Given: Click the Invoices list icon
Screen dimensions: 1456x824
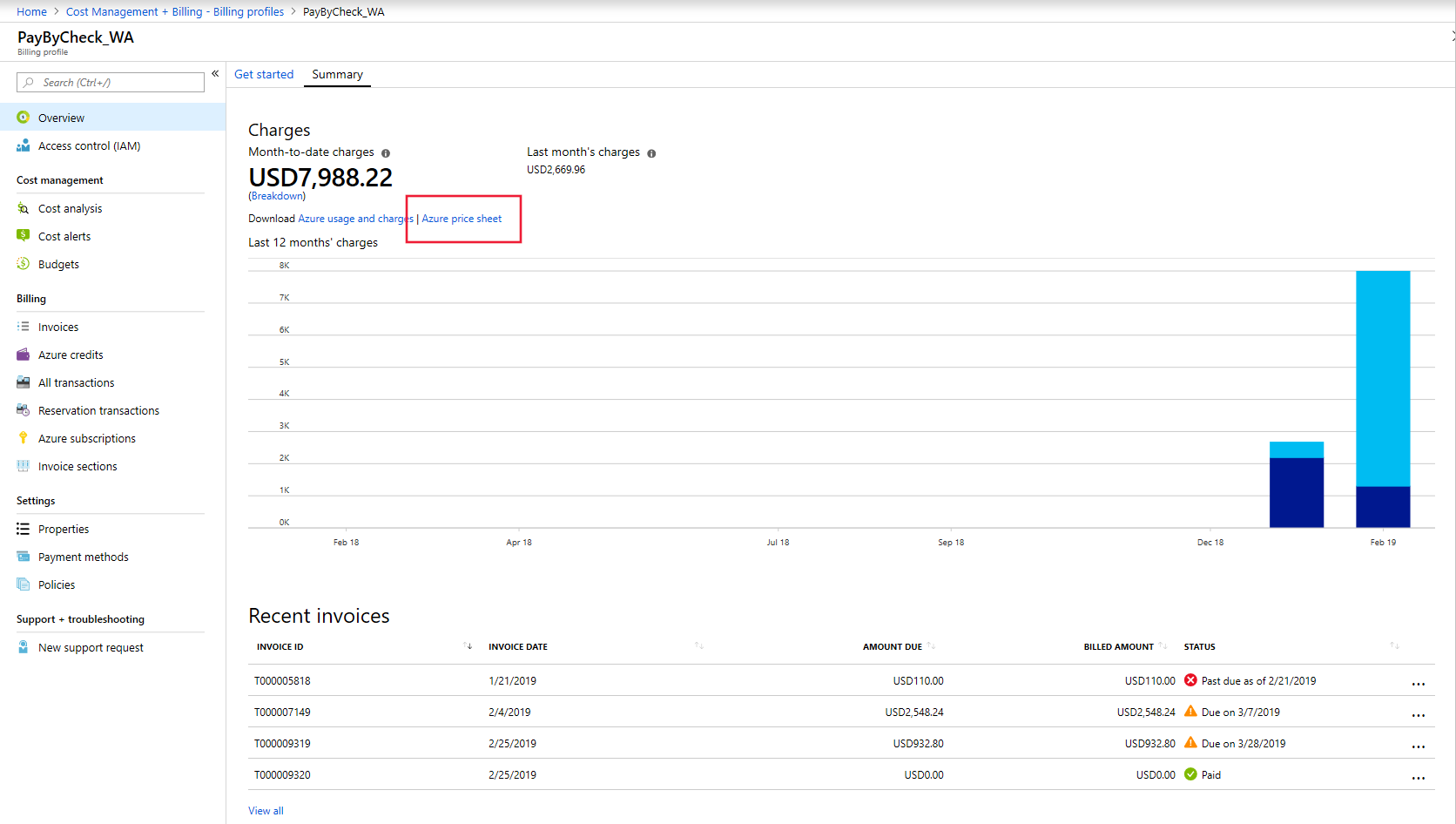Looking at the screenshot, I should [x=24, y=327].
